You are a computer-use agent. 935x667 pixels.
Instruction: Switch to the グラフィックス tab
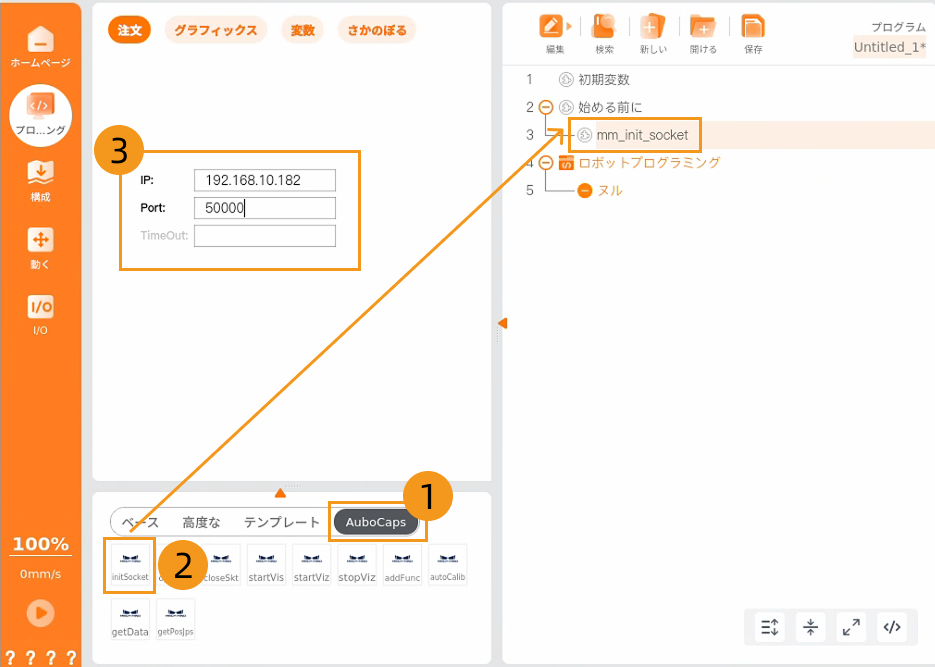point(215,30)
